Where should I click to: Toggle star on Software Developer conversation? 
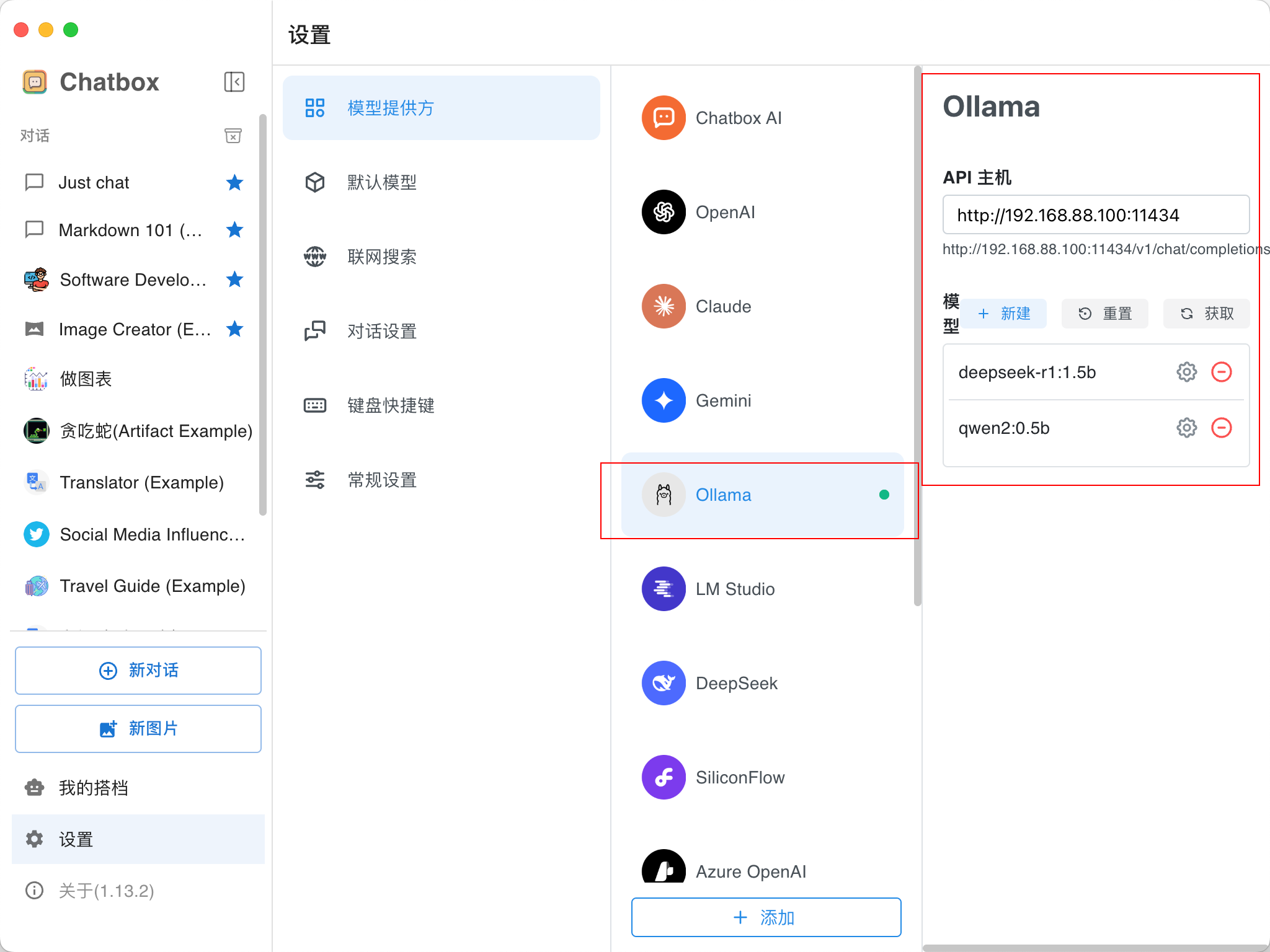[234, 280]
